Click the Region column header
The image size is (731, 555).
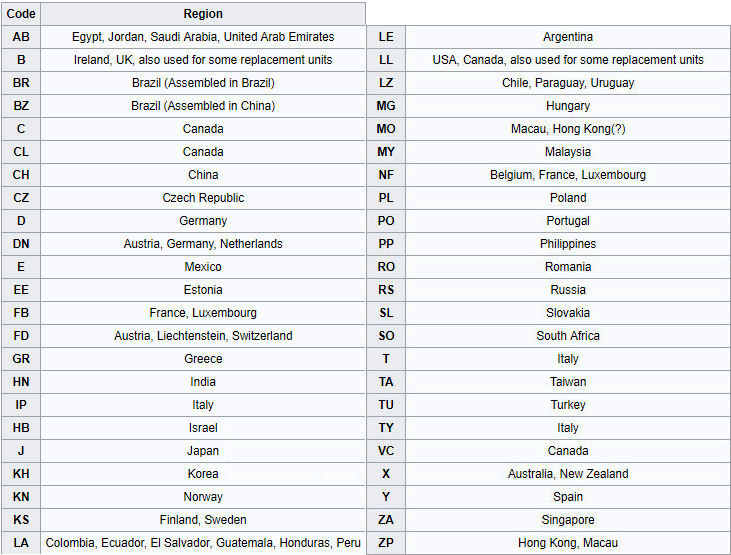tap(203, 14)
